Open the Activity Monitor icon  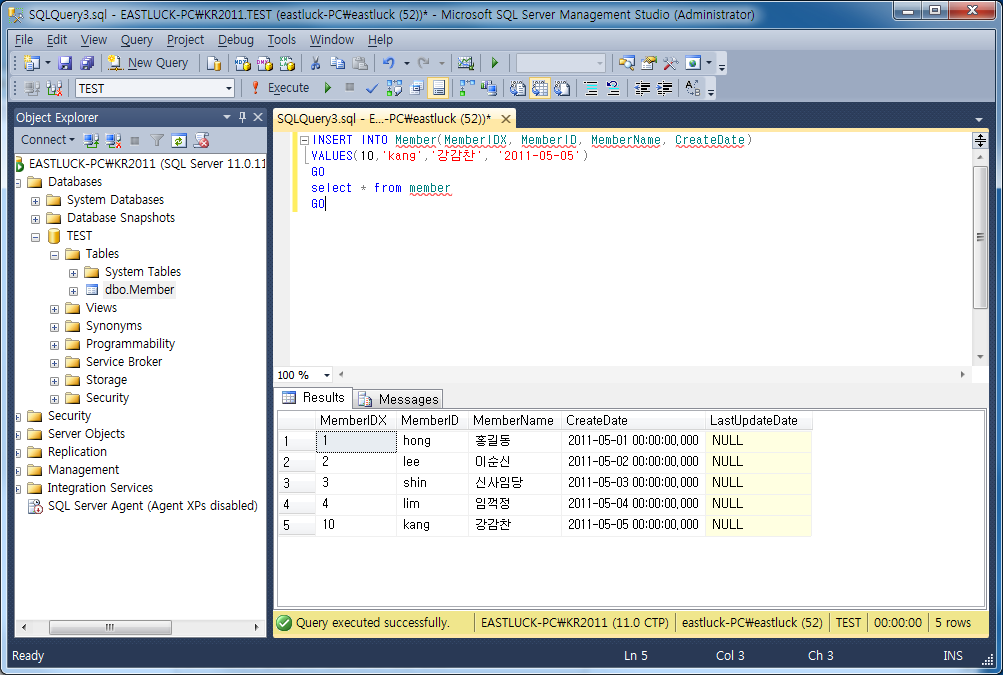pyautogui.click(x=466, y=63)
